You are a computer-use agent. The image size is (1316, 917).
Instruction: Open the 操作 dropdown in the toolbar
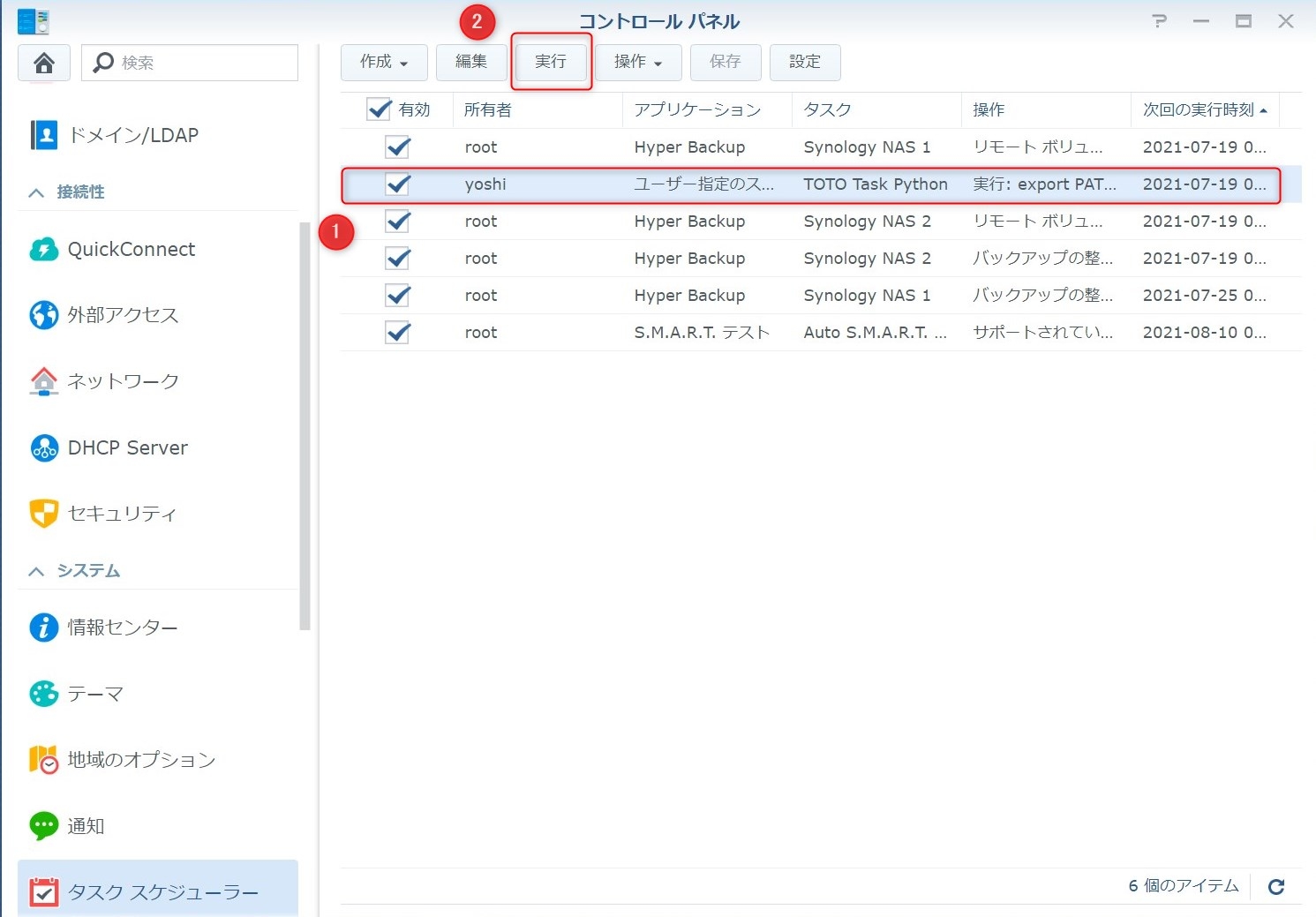[x=637, y=62]
